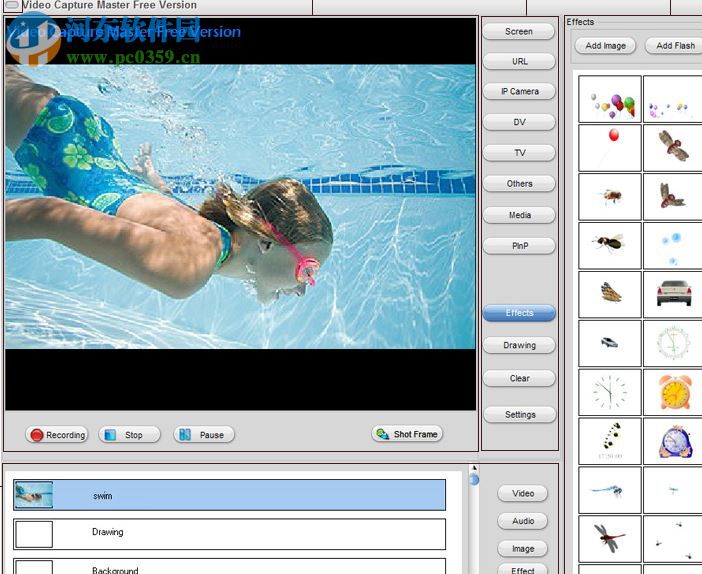Select the tiny distant dragonfly effect

pos(673,490)
